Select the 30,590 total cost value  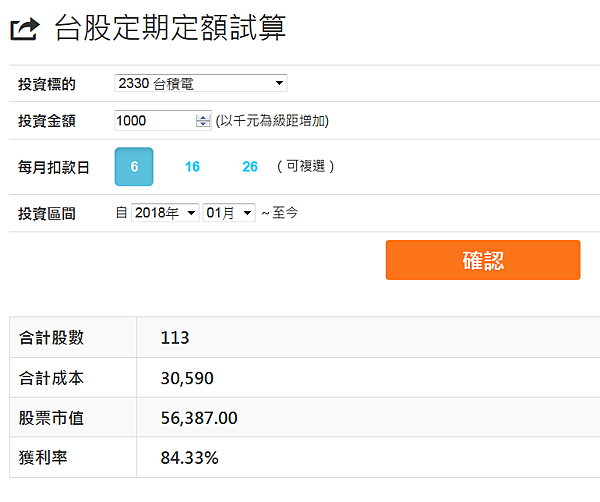coord(187,378)
